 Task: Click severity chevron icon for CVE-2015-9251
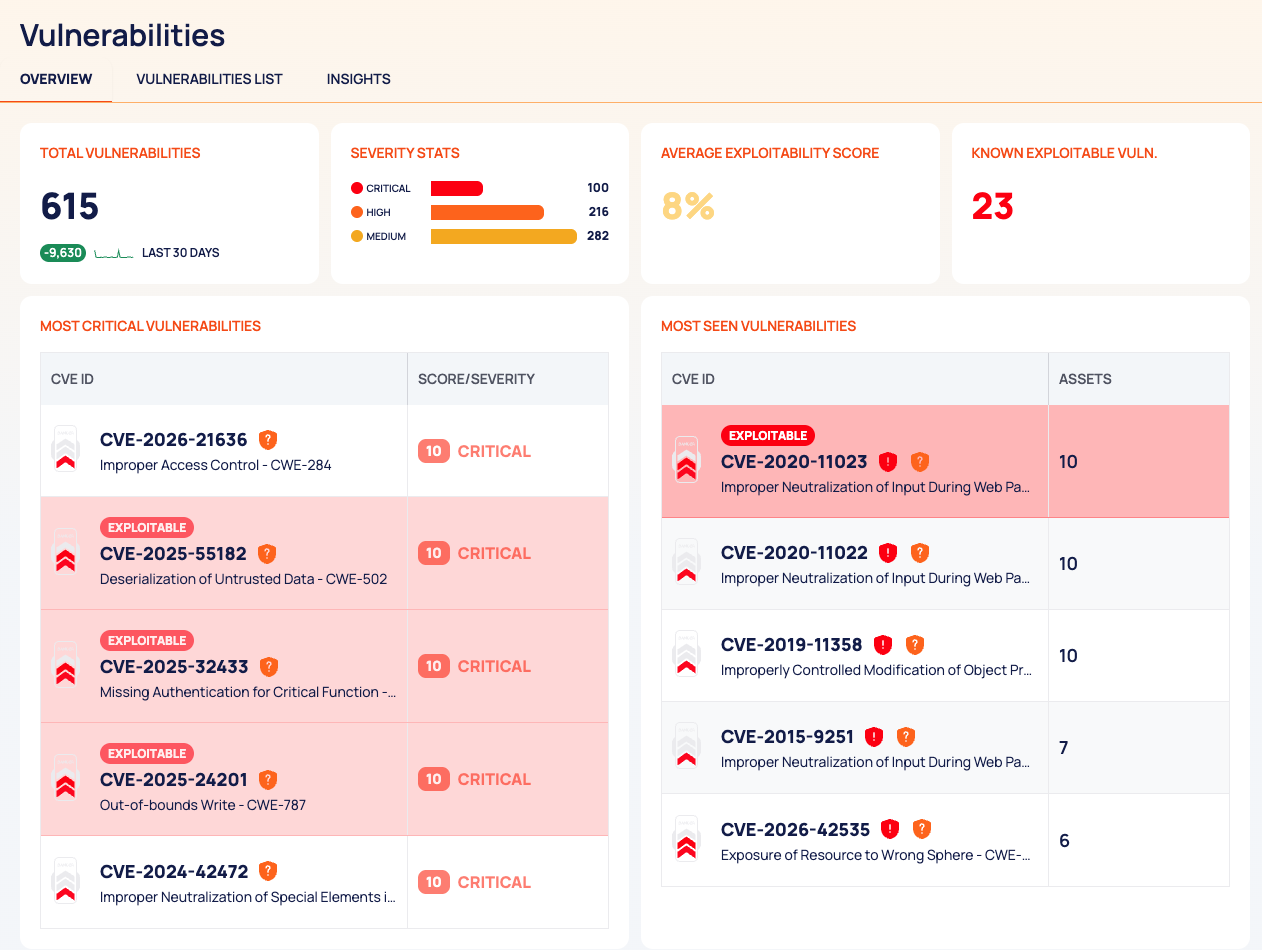pos(686,747)
